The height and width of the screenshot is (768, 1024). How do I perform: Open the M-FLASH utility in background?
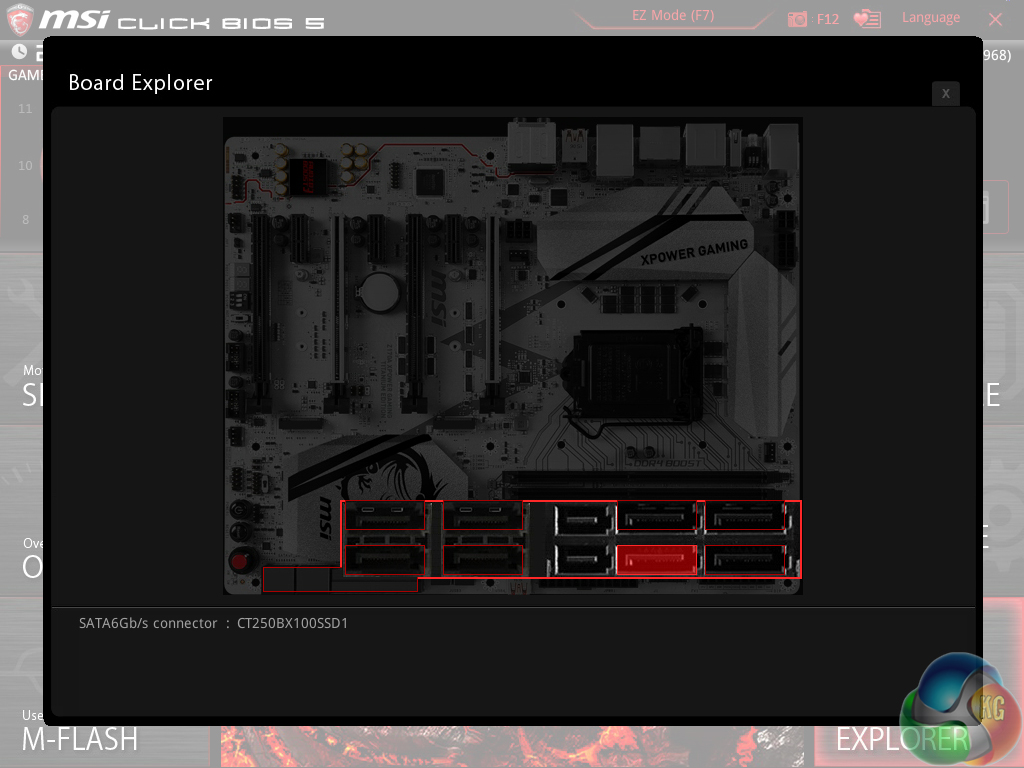[x=80, y=739]
